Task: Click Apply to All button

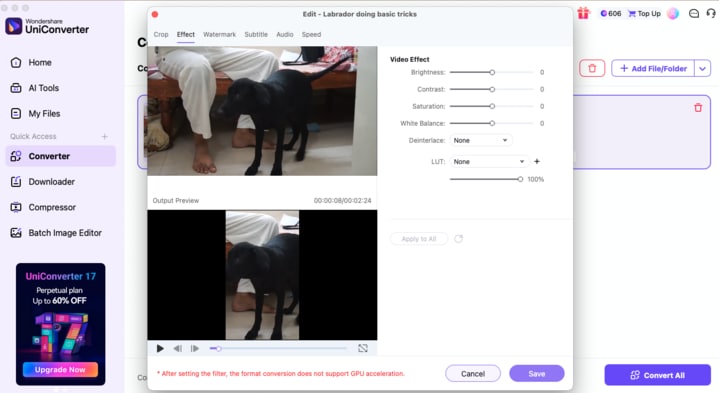Action: [419, 239]
